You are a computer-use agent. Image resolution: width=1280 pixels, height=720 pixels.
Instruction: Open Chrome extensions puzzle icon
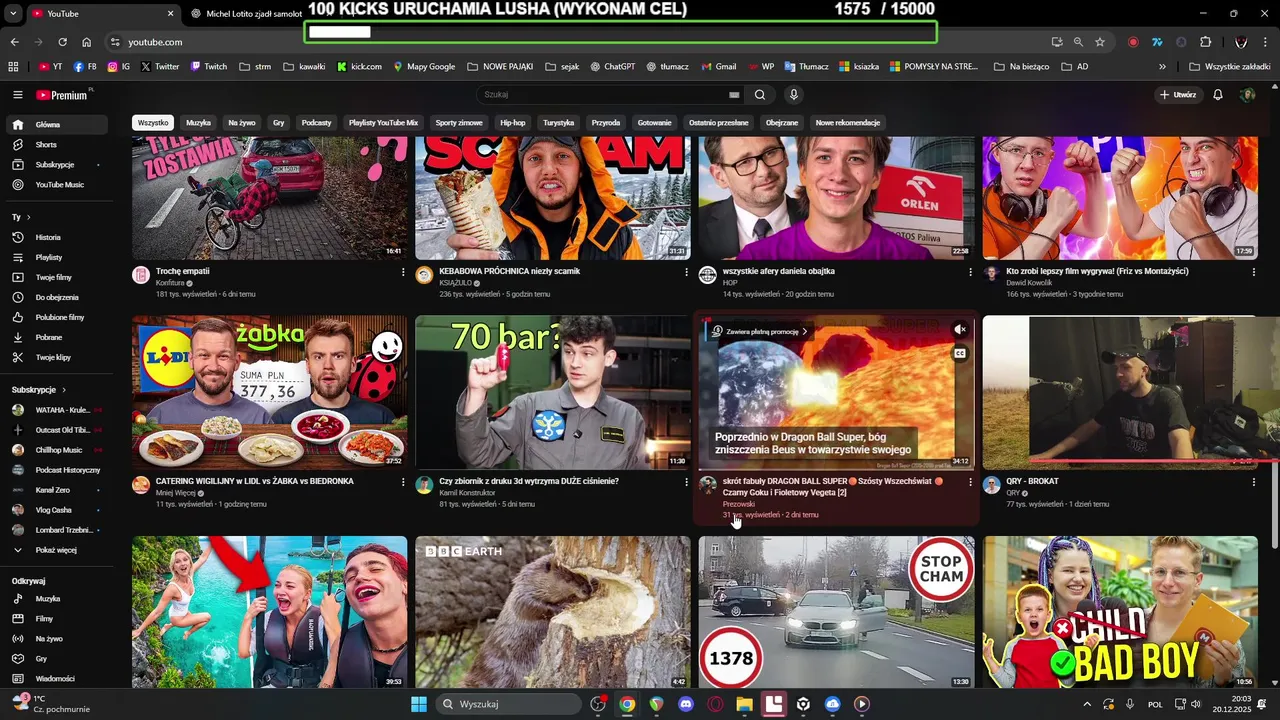[1205, 42]
